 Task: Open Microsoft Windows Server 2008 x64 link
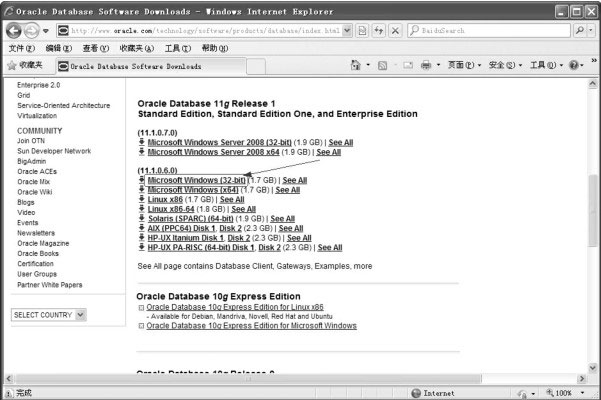[213, 152]
